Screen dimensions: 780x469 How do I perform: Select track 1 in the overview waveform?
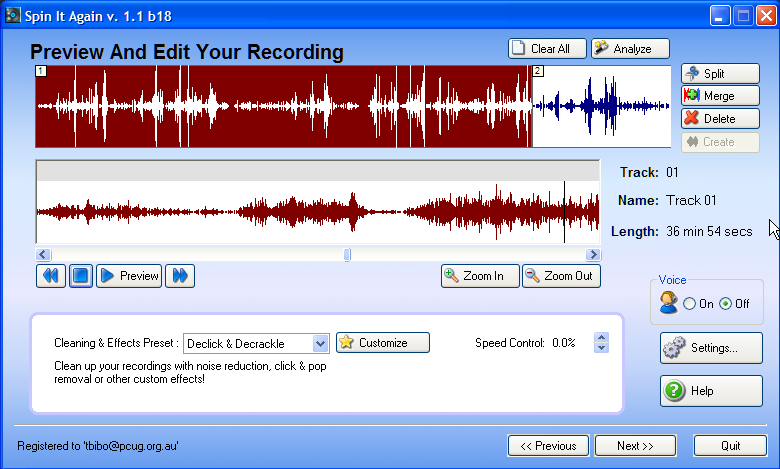[284, 106]
